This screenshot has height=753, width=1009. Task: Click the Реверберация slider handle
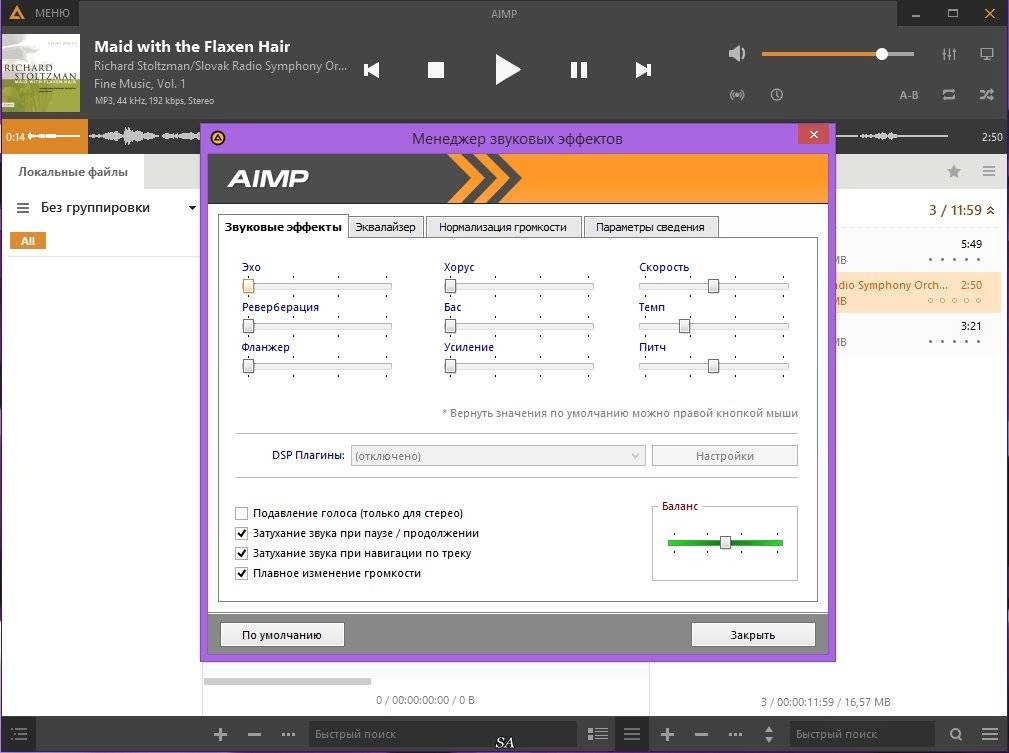248,326
